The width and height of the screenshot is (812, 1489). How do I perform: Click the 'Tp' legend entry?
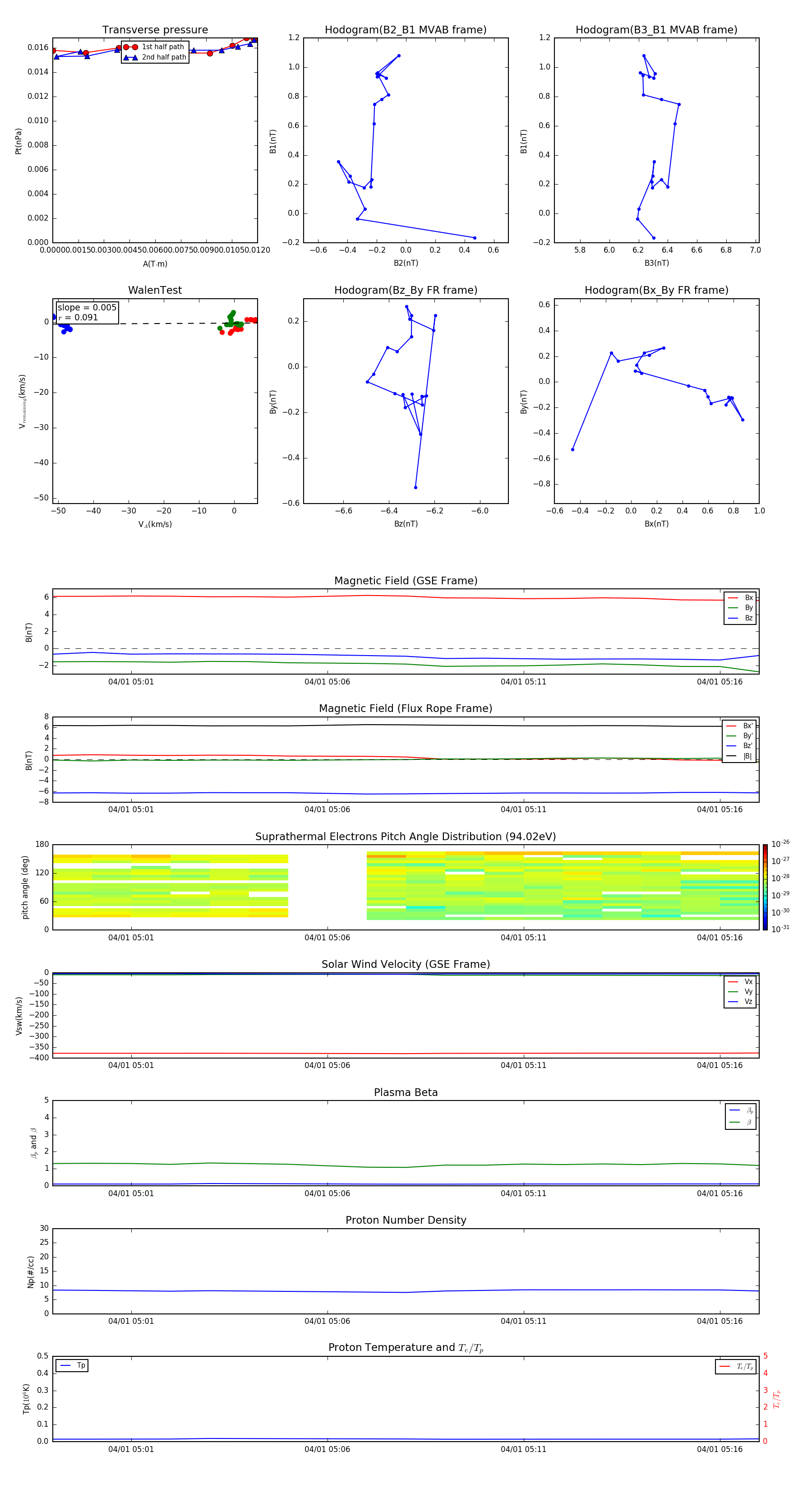[x=72, y=1365]
